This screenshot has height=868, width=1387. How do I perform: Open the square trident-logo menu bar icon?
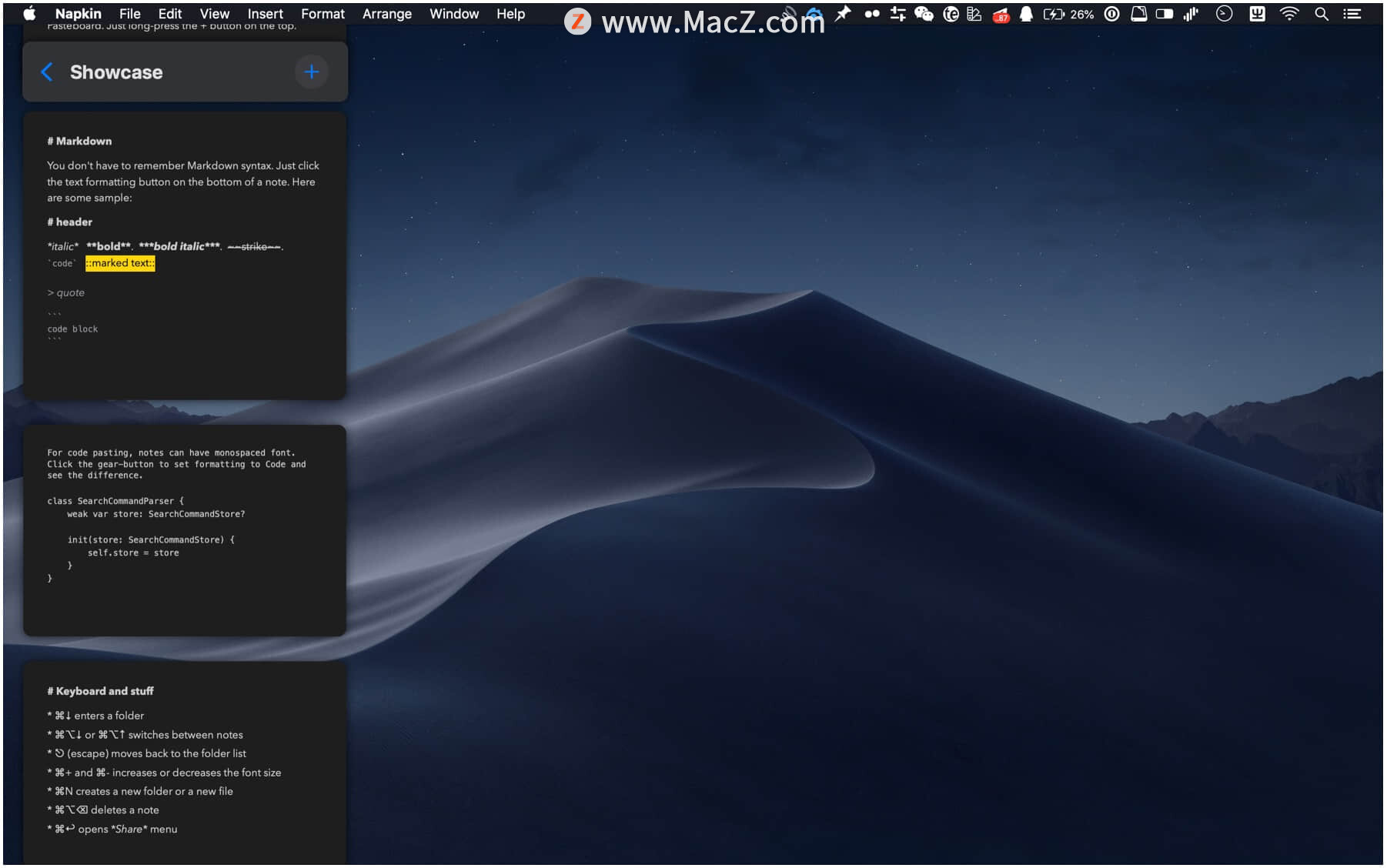pyautogui.click(x=1257, y=14)
